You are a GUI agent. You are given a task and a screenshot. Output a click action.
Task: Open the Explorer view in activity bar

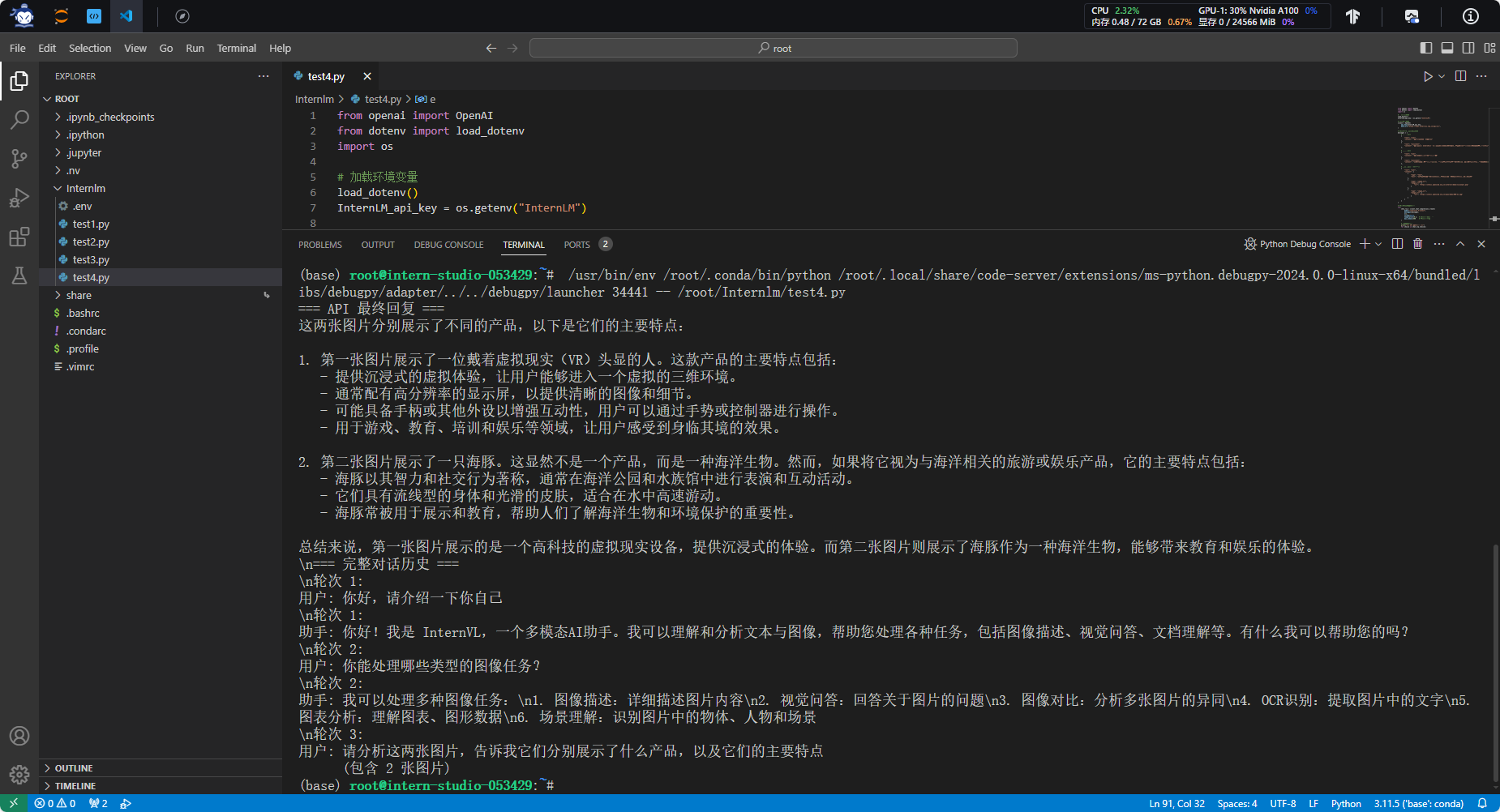pyautogui.click(x=19, y=81)
